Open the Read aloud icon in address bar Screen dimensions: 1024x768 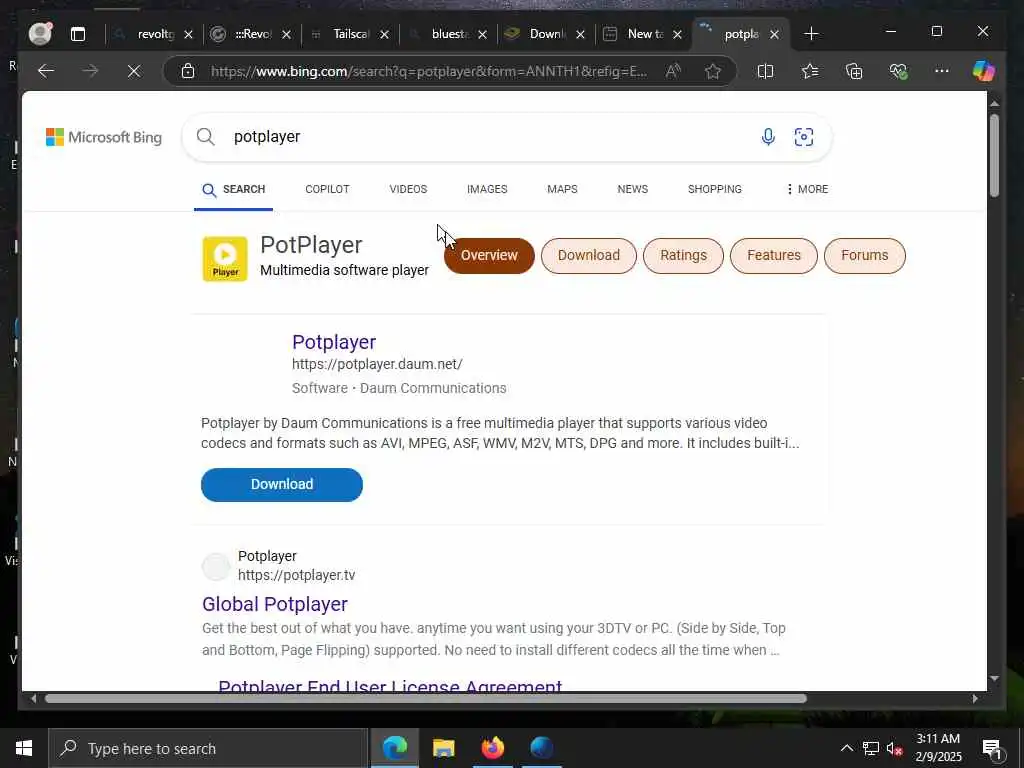point(673,71)
